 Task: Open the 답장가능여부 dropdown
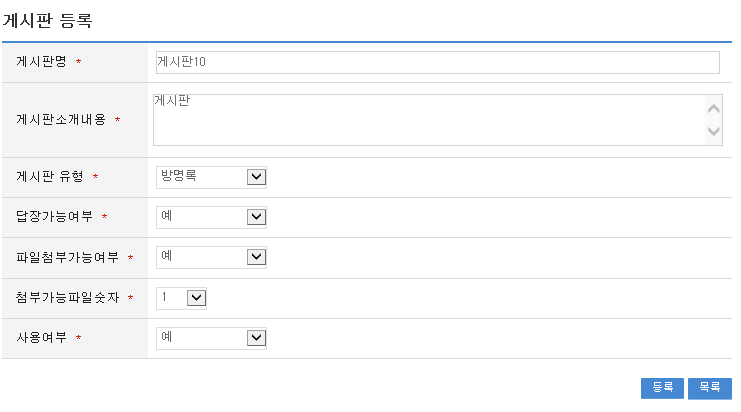point(201,217)
